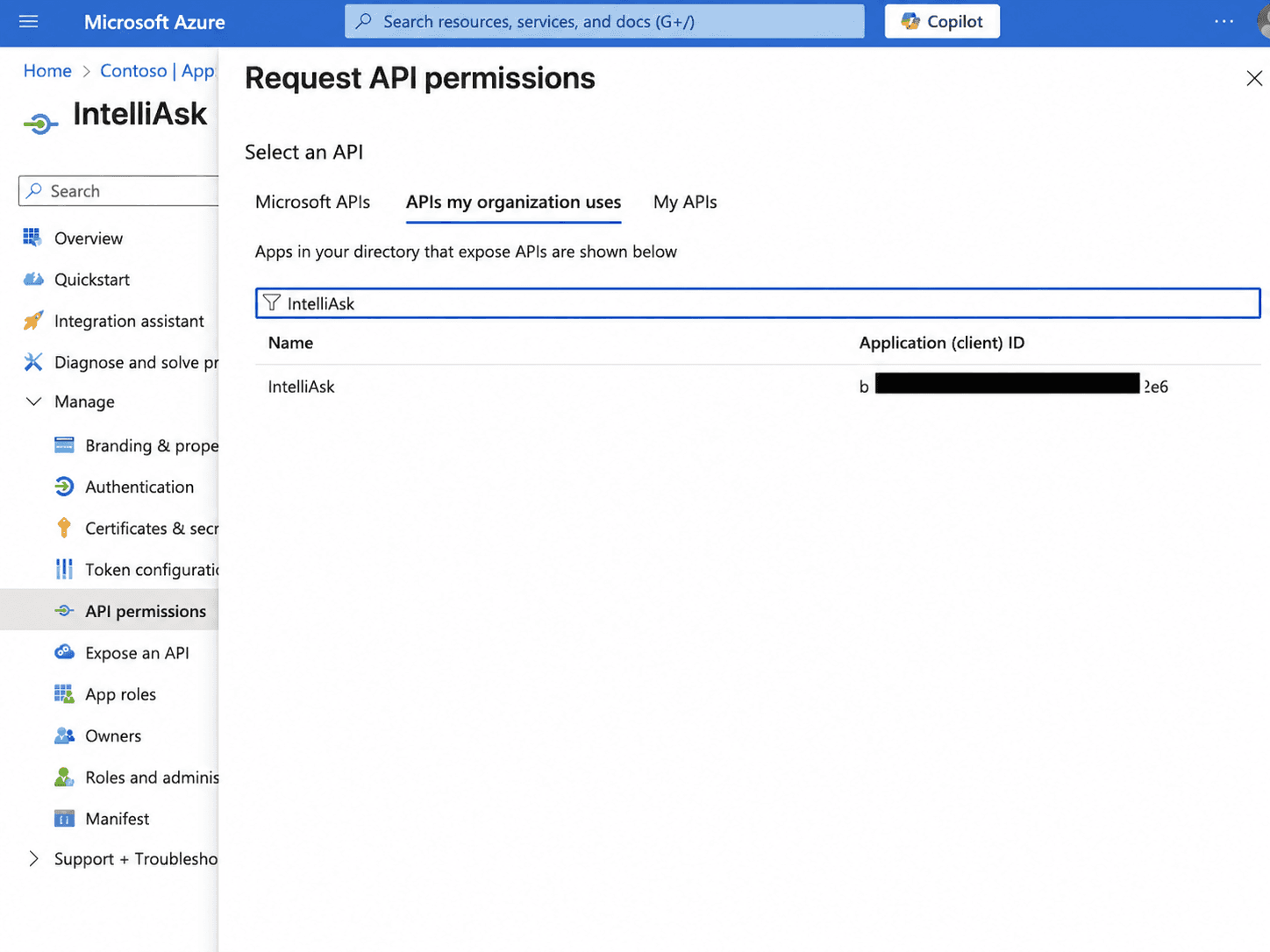Viewport: 1270px width, 952px height.
Task: Go to the Home breadcrumb link
Action: (x=47, y=71)
